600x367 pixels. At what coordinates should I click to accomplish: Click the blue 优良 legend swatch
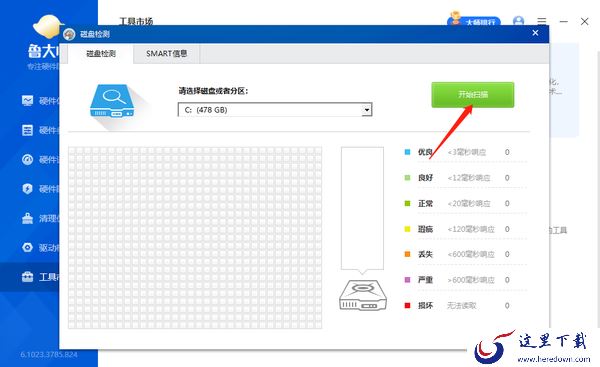coord(408,152)
